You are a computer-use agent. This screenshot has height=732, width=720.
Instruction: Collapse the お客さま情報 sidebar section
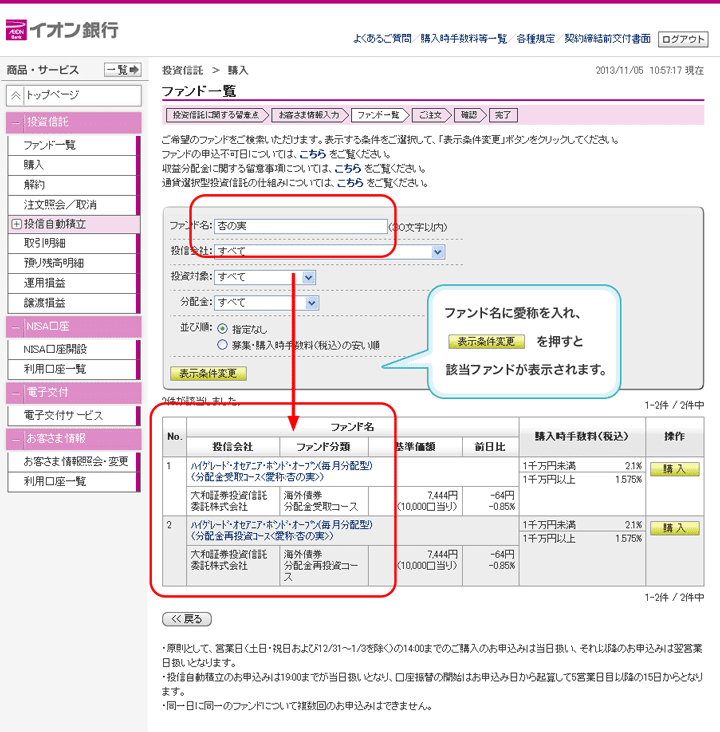tap(16, 439)
